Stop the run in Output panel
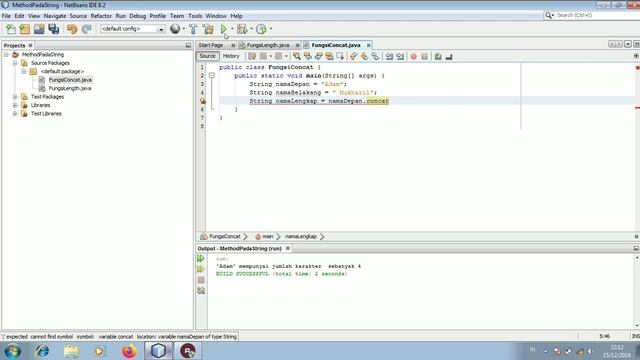 coord(201,280)
